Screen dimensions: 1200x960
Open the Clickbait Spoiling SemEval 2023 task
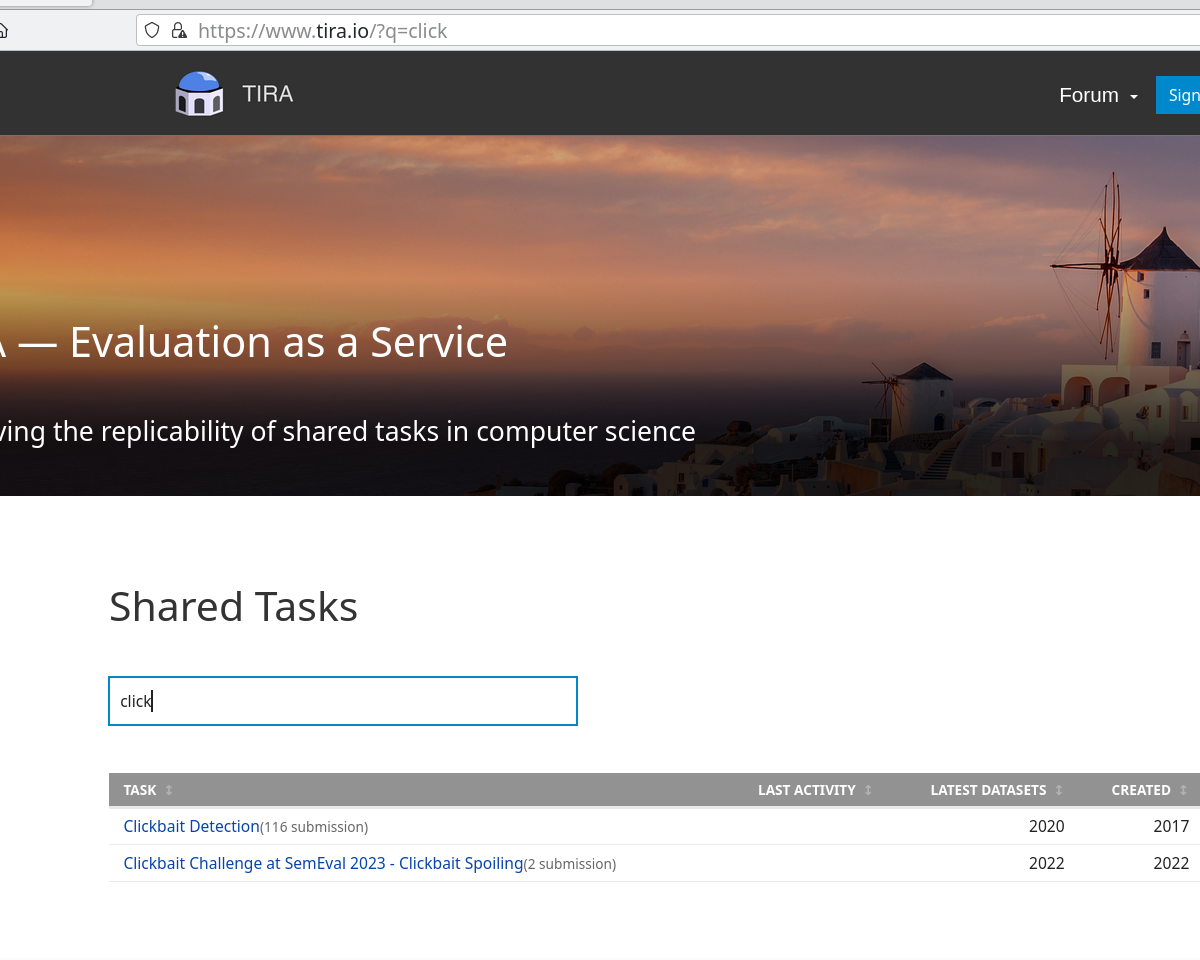(323, 863)
